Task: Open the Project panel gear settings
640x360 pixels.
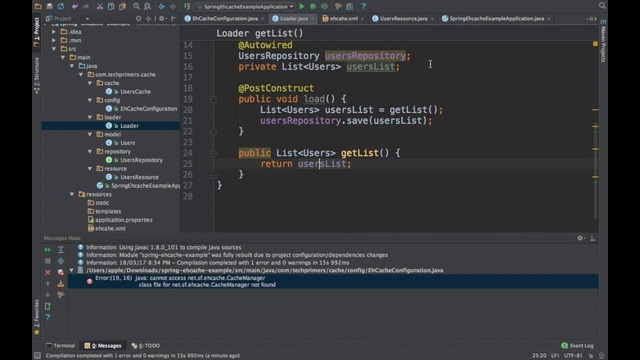Action: [162, 18]
